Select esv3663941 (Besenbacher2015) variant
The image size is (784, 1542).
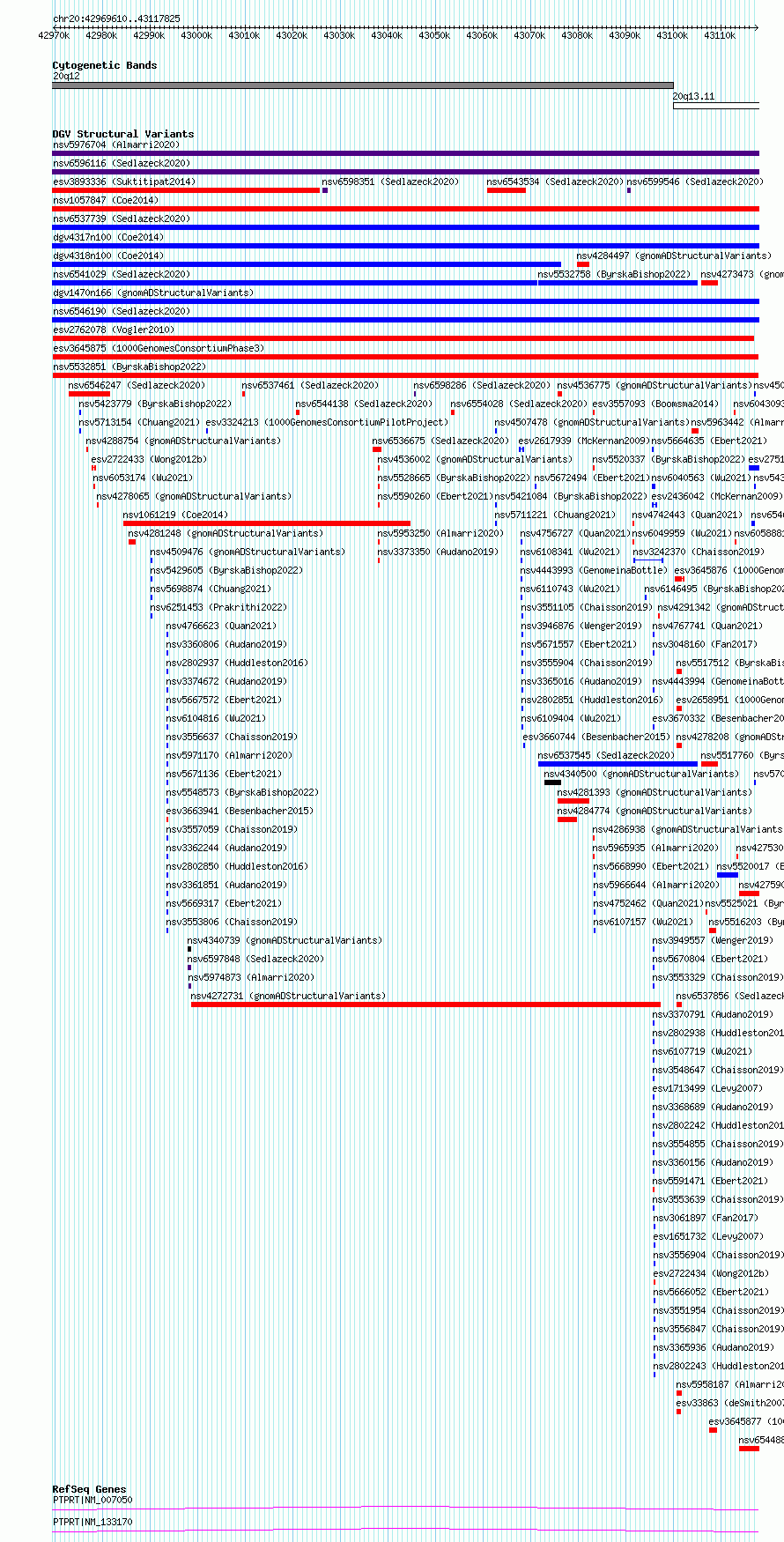point(240,811)
